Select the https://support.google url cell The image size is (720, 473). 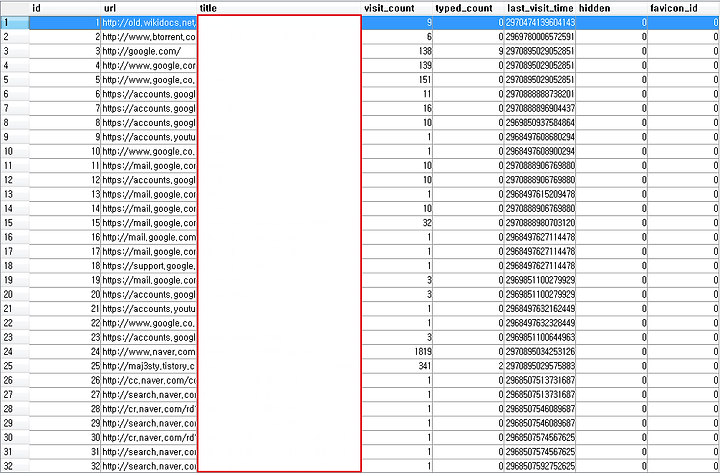pos(148,266)
